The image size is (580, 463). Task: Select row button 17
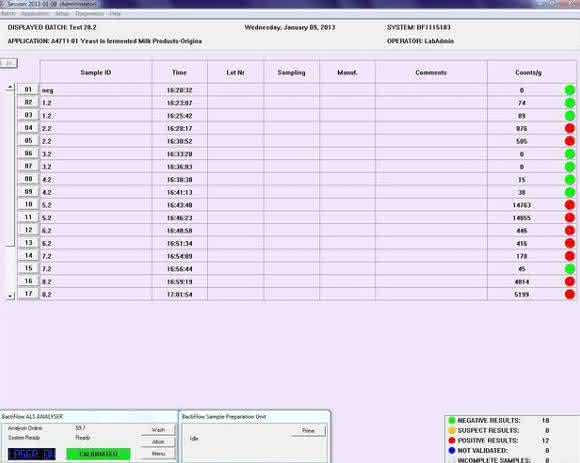28,294
